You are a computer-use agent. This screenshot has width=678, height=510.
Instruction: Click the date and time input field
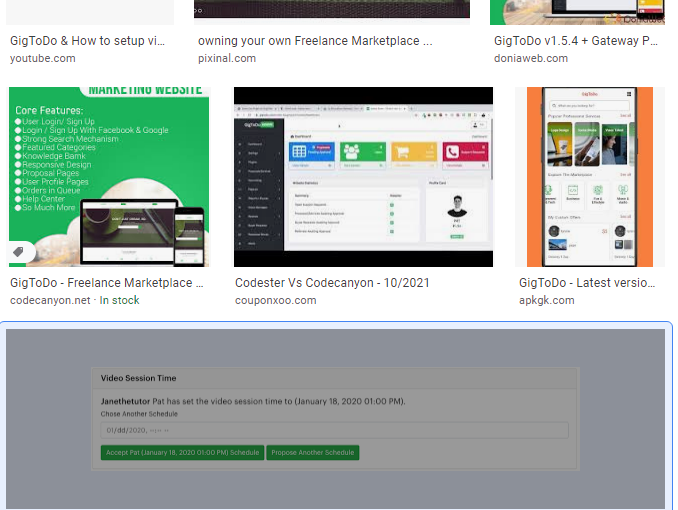(x=334, y=430)
